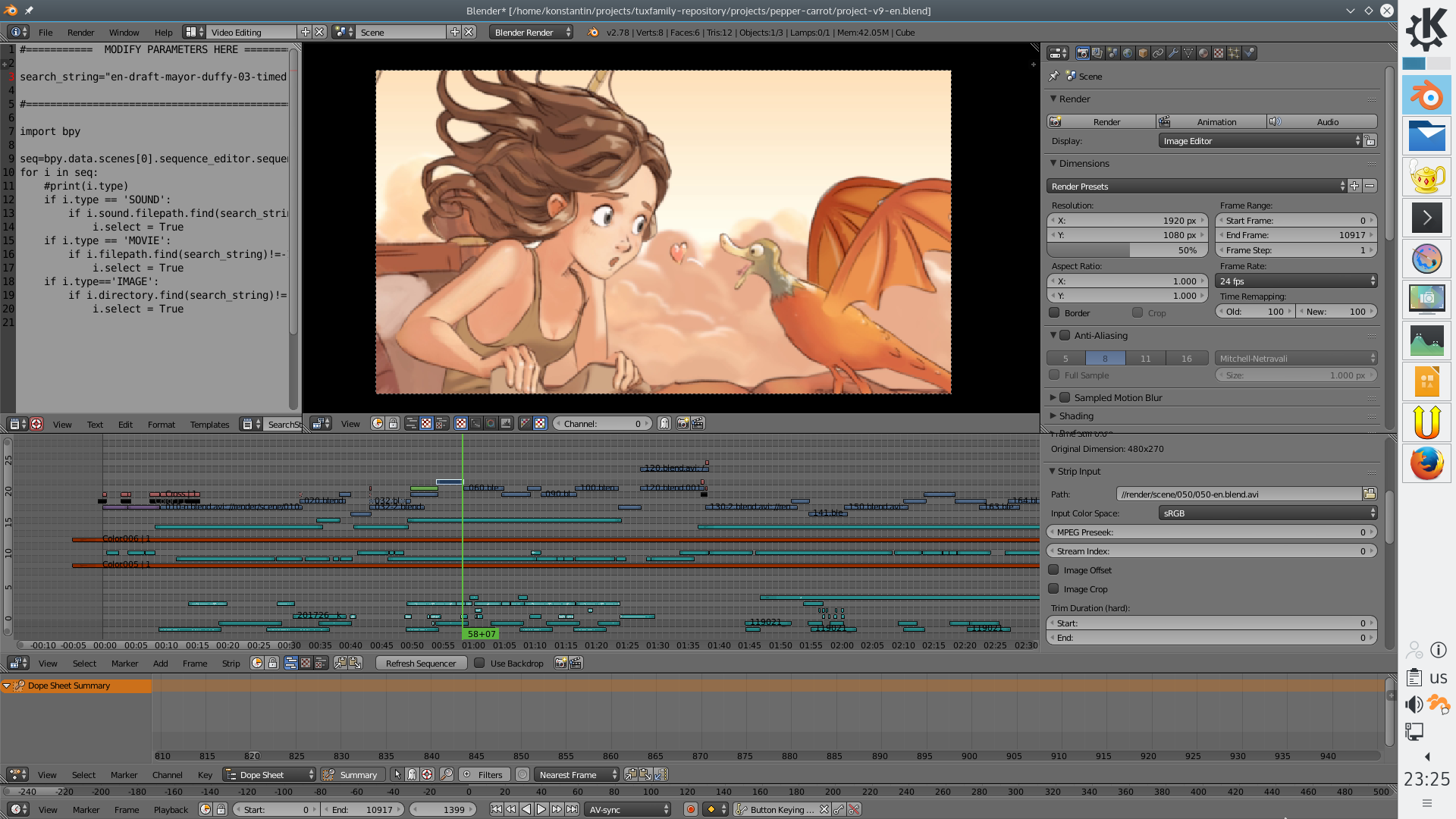Viewport: 1456px width, 819px height.
Task: Jump to the end frame in timeline
Action: point(572,809)
